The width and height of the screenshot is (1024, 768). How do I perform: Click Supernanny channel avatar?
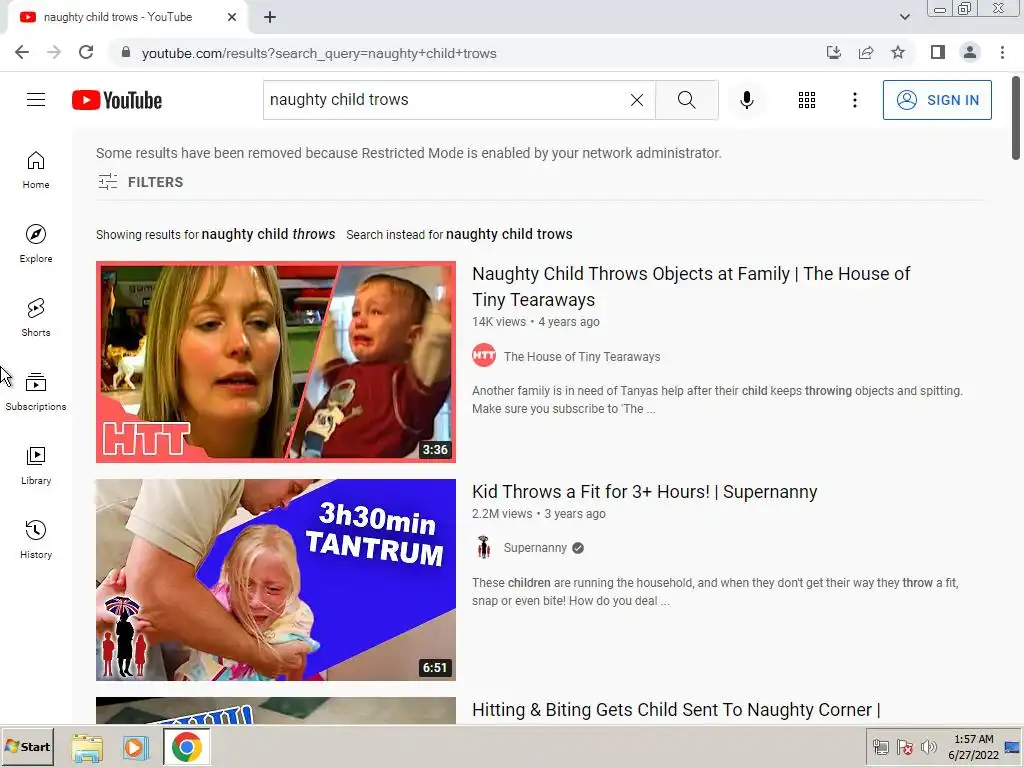tap(484, 547)
